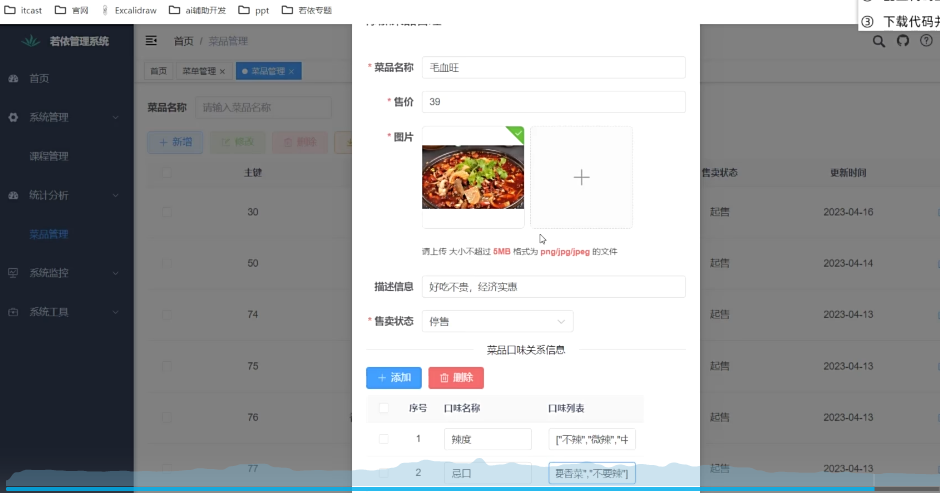Click the 口味列表 input with 不要辣
Viewport: 940px width, 493px height.
(592, 473)
